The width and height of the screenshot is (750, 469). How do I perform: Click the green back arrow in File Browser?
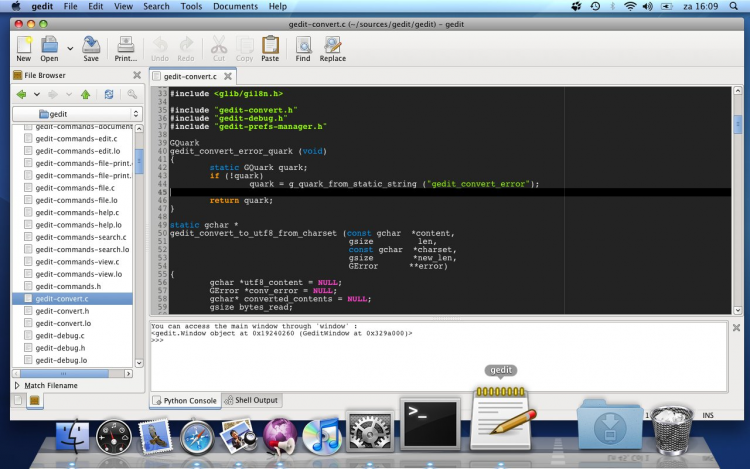[21, 94]
